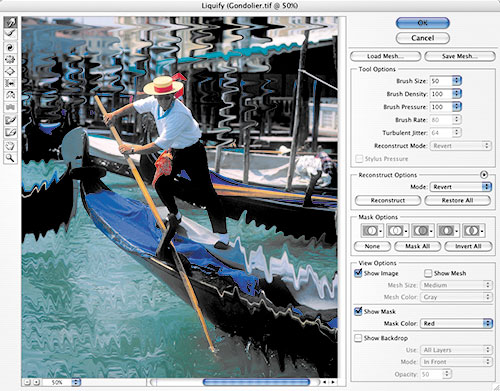Click the Replace Selection mask icon
The image size is (500, 391).
coord(372,231)
